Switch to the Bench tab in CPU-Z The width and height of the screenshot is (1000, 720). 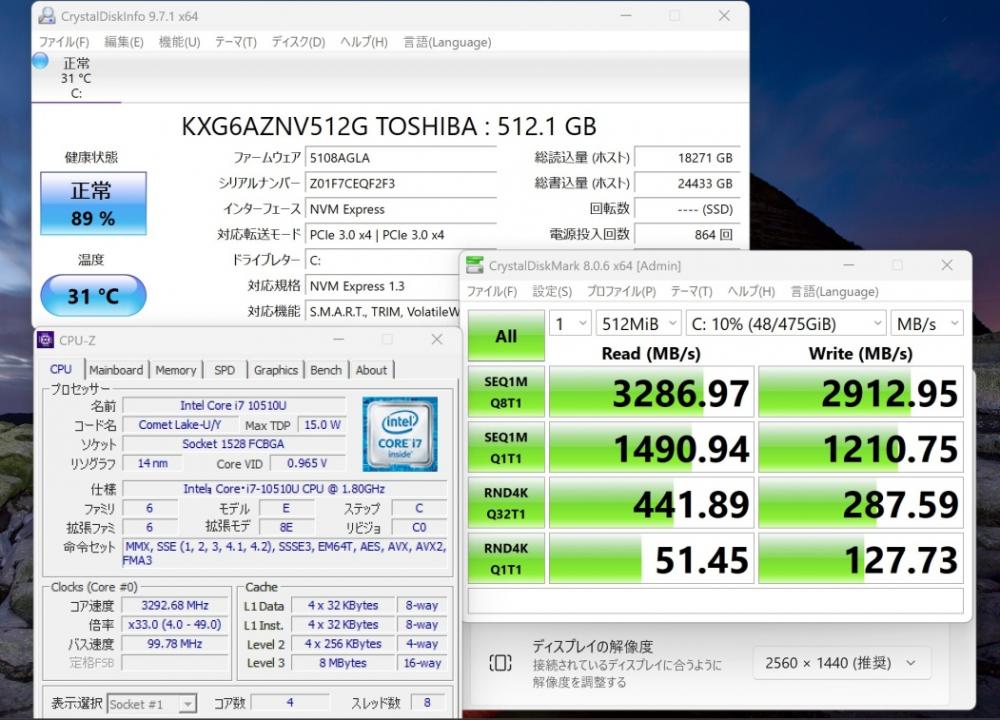click(326, 370)
